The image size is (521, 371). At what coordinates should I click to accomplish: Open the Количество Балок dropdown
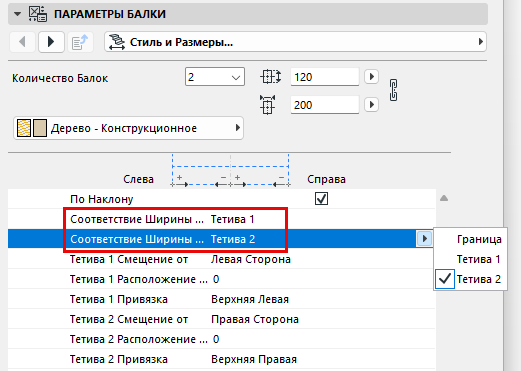pos(215,77)
